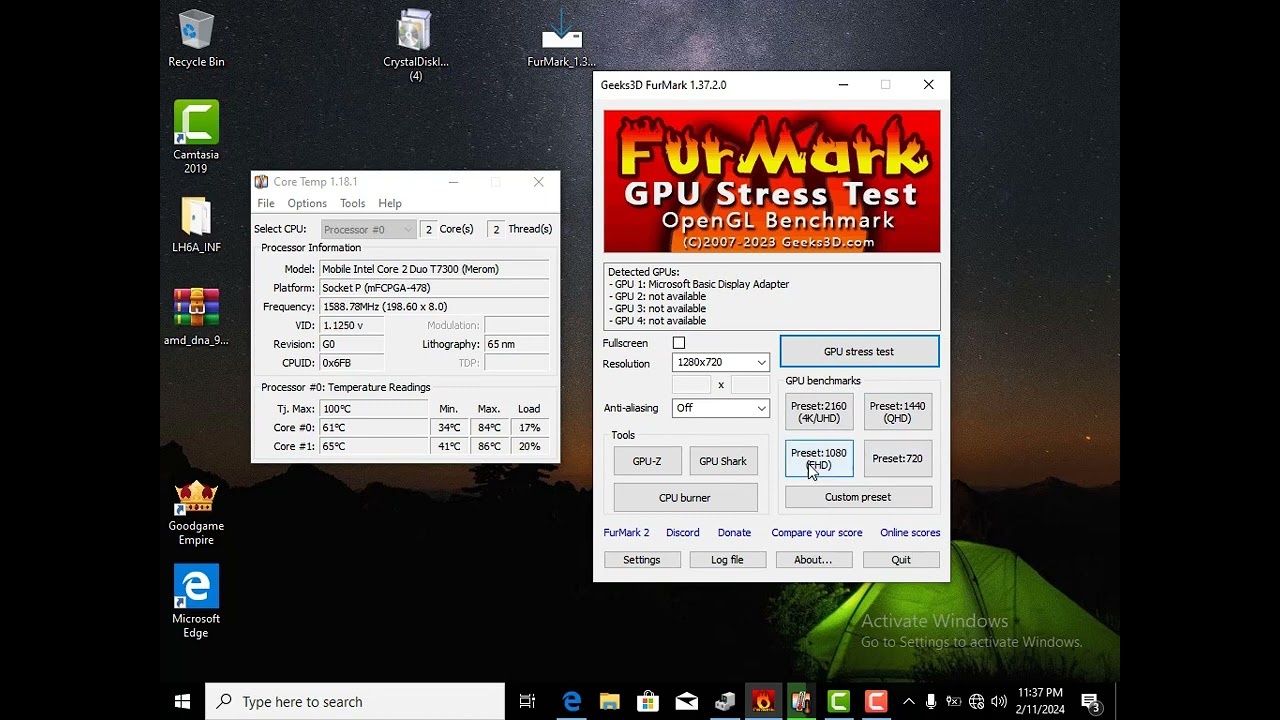Select the CrystalDisk desktop icon

pyautogui.click(x=415, y=46)
